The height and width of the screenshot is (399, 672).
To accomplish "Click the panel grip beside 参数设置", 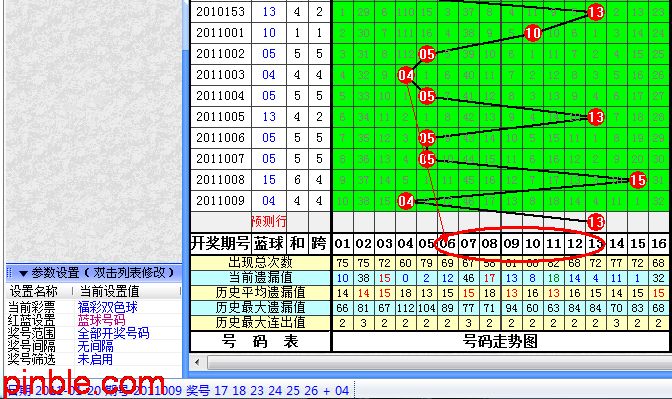I will 10,273.
